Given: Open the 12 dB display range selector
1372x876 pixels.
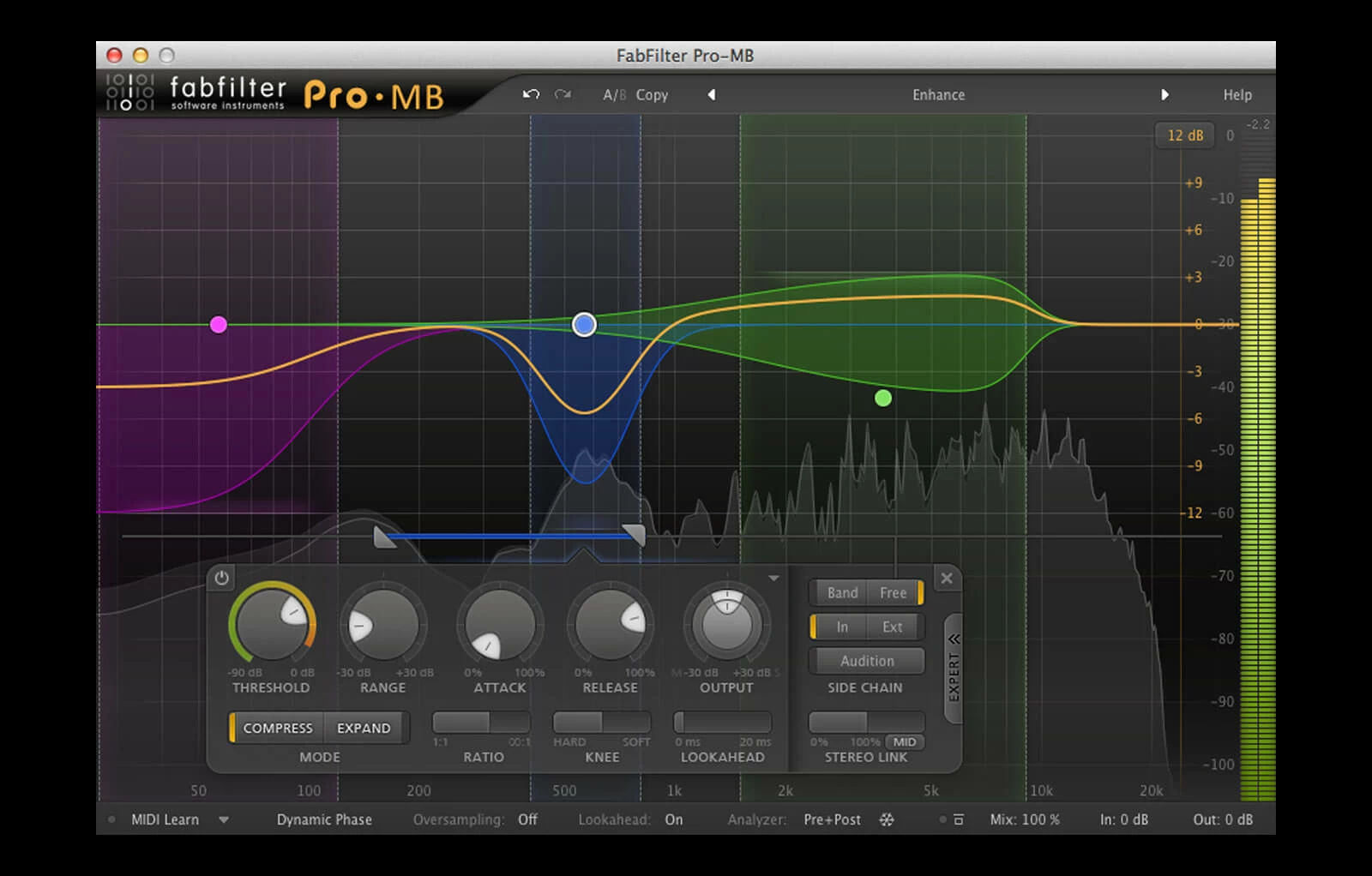Looking at the screenshot, I should click(x=1185, y=135).
